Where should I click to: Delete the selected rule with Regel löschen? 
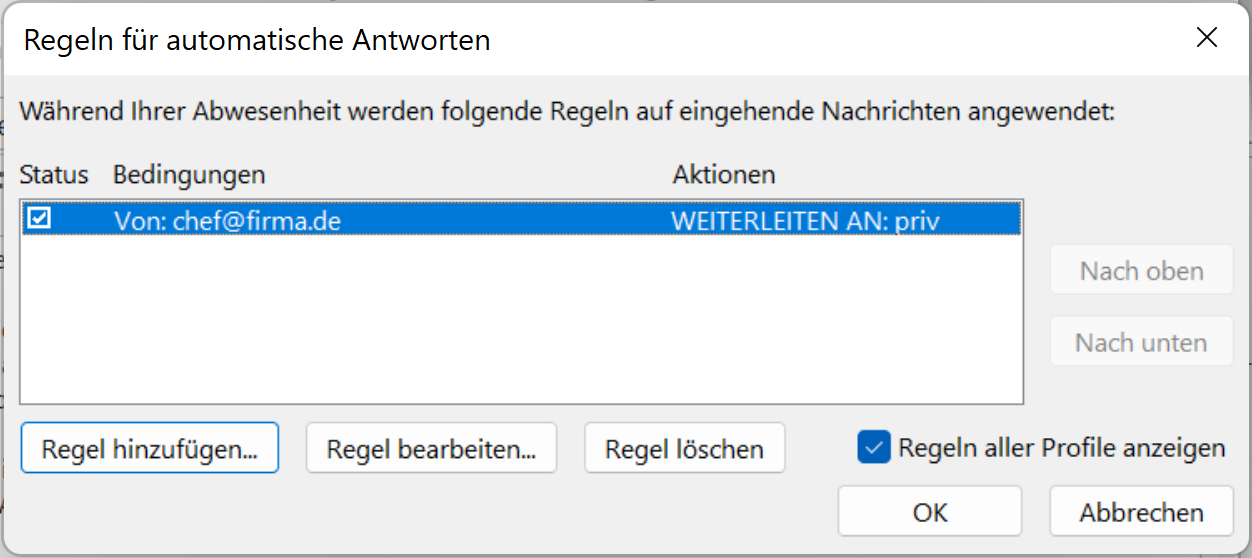pos(684,449)
